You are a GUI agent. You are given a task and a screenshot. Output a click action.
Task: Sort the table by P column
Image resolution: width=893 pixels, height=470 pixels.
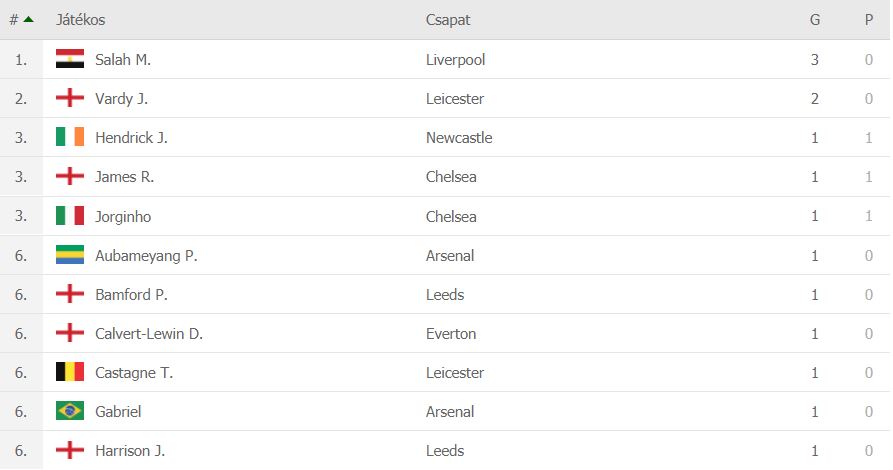[869, 20]
